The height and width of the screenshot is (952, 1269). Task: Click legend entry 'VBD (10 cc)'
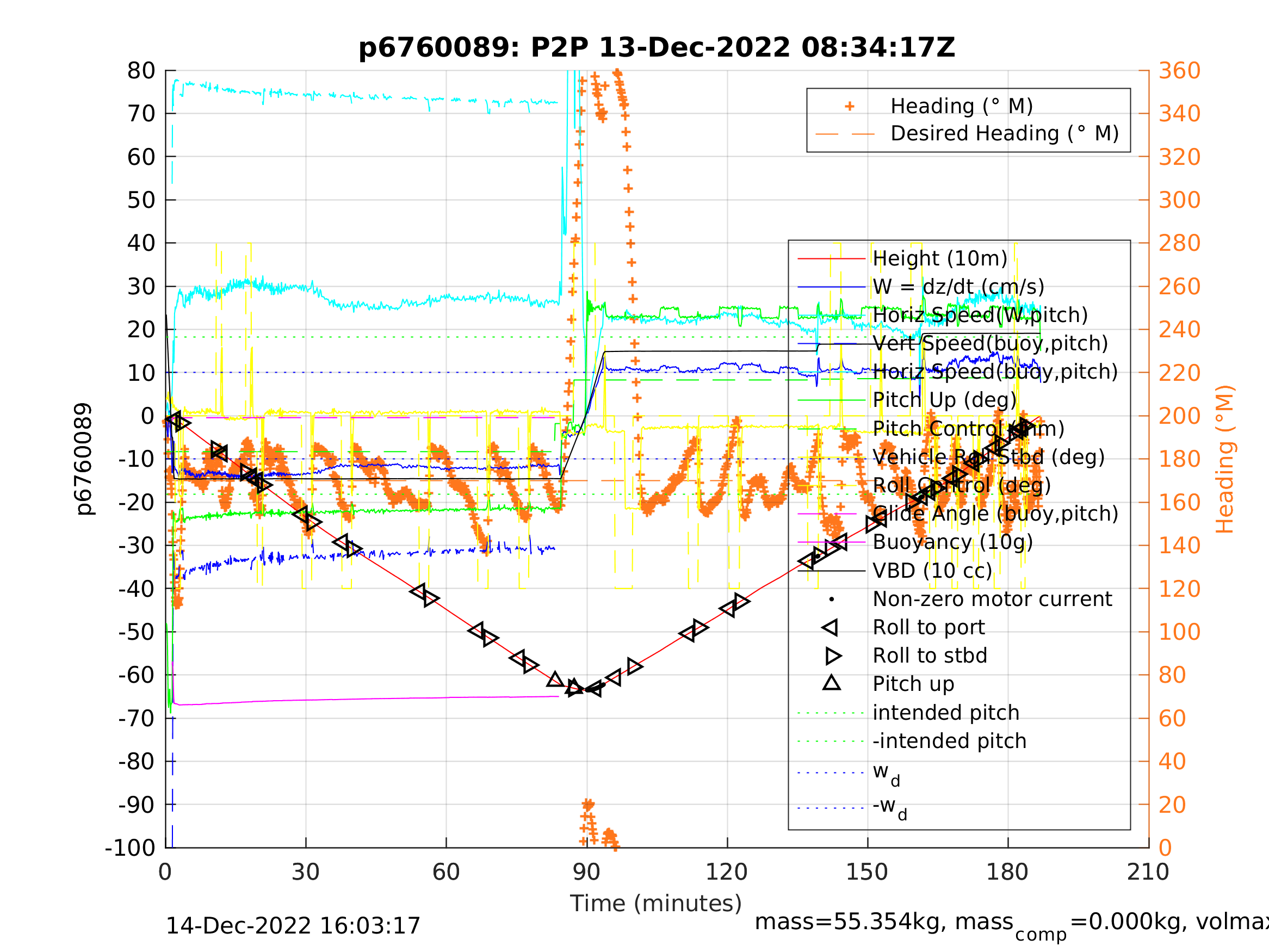[932, 571]
